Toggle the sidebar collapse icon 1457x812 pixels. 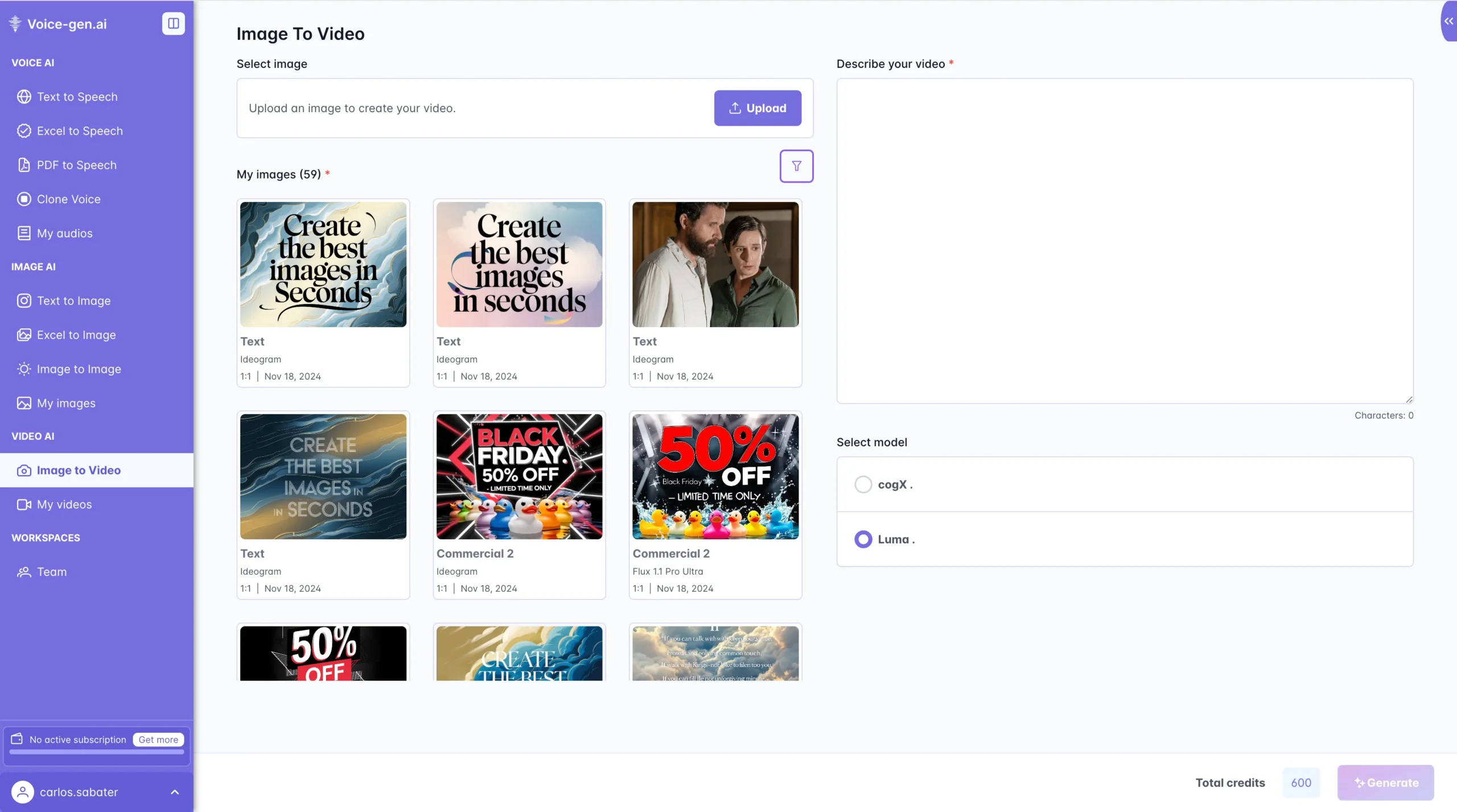tap(173, 23)
